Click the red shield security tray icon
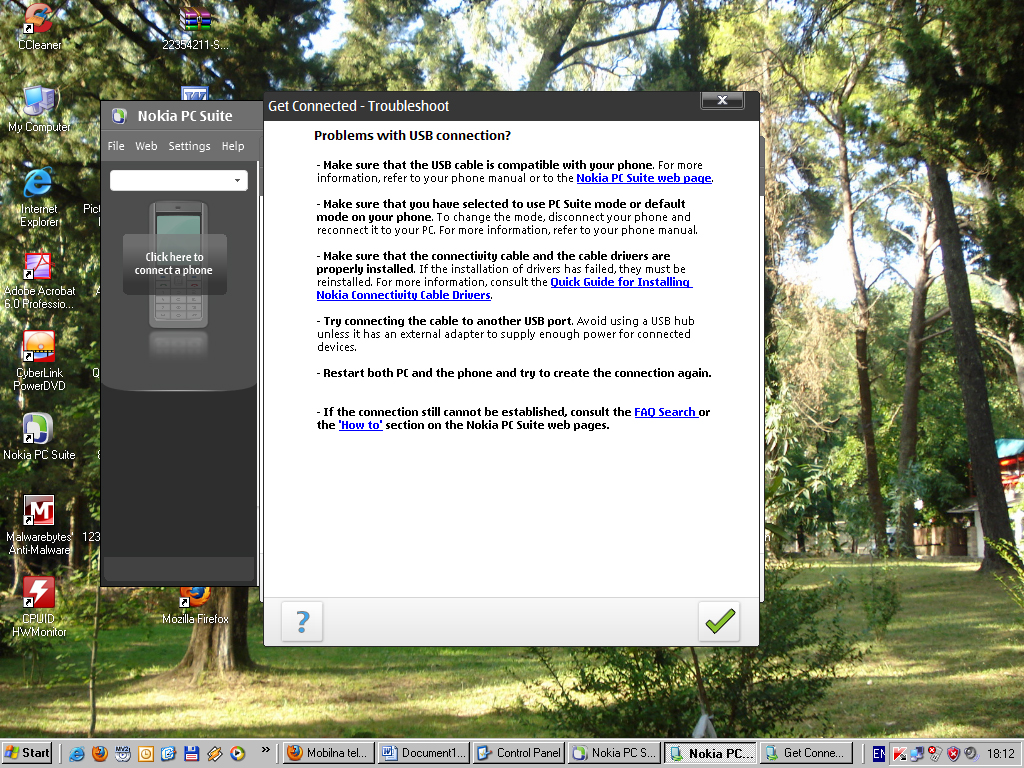The height and width of the screenshot is (768, 1024). [x=953, y=754]
